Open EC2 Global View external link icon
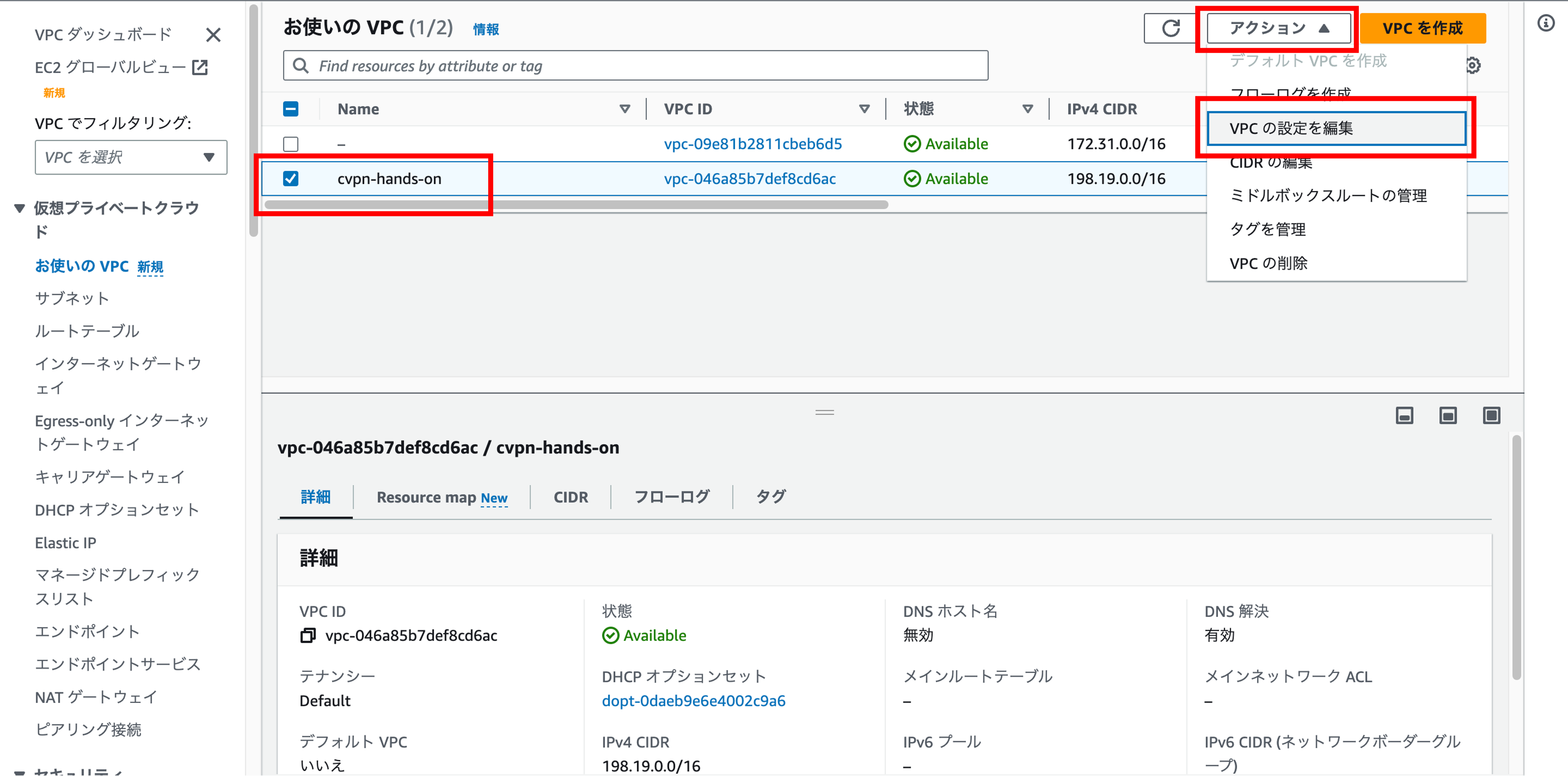This screenshot has height=776, width=1568. 200,67
